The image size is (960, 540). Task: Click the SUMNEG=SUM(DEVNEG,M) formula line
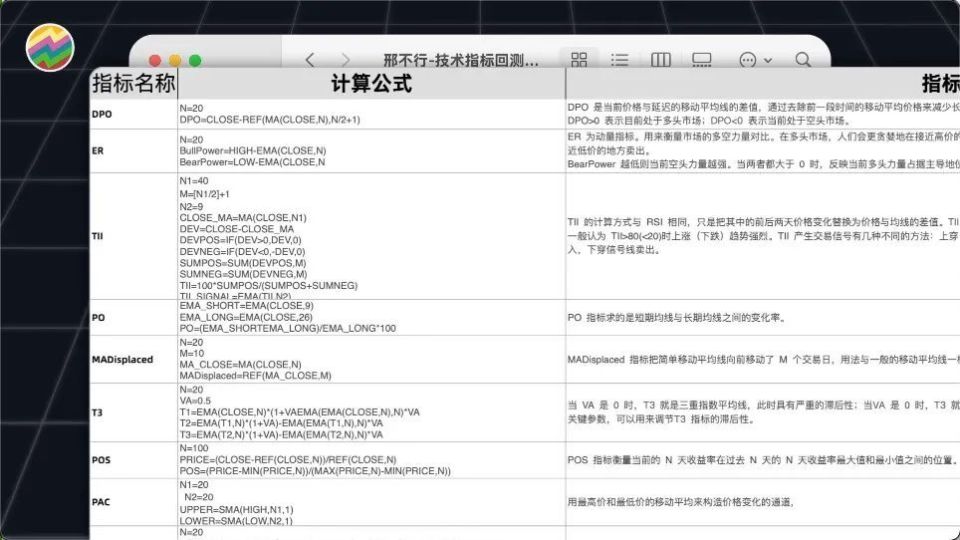(x=243, y=274)
